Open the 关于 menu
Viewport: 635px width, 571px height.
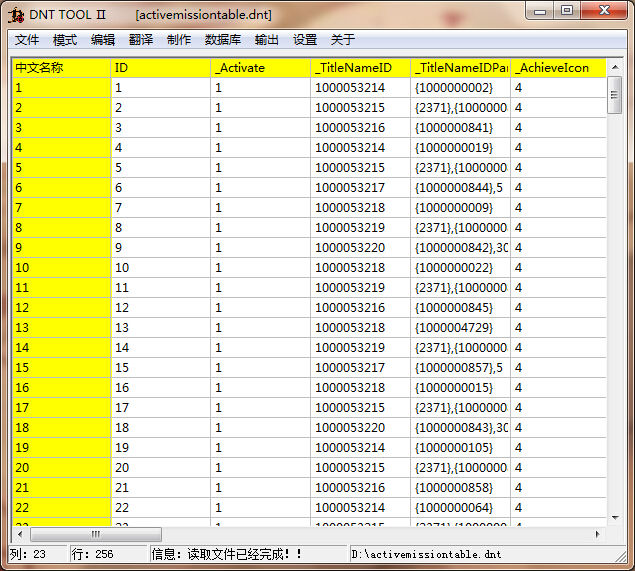click(343, 40)
